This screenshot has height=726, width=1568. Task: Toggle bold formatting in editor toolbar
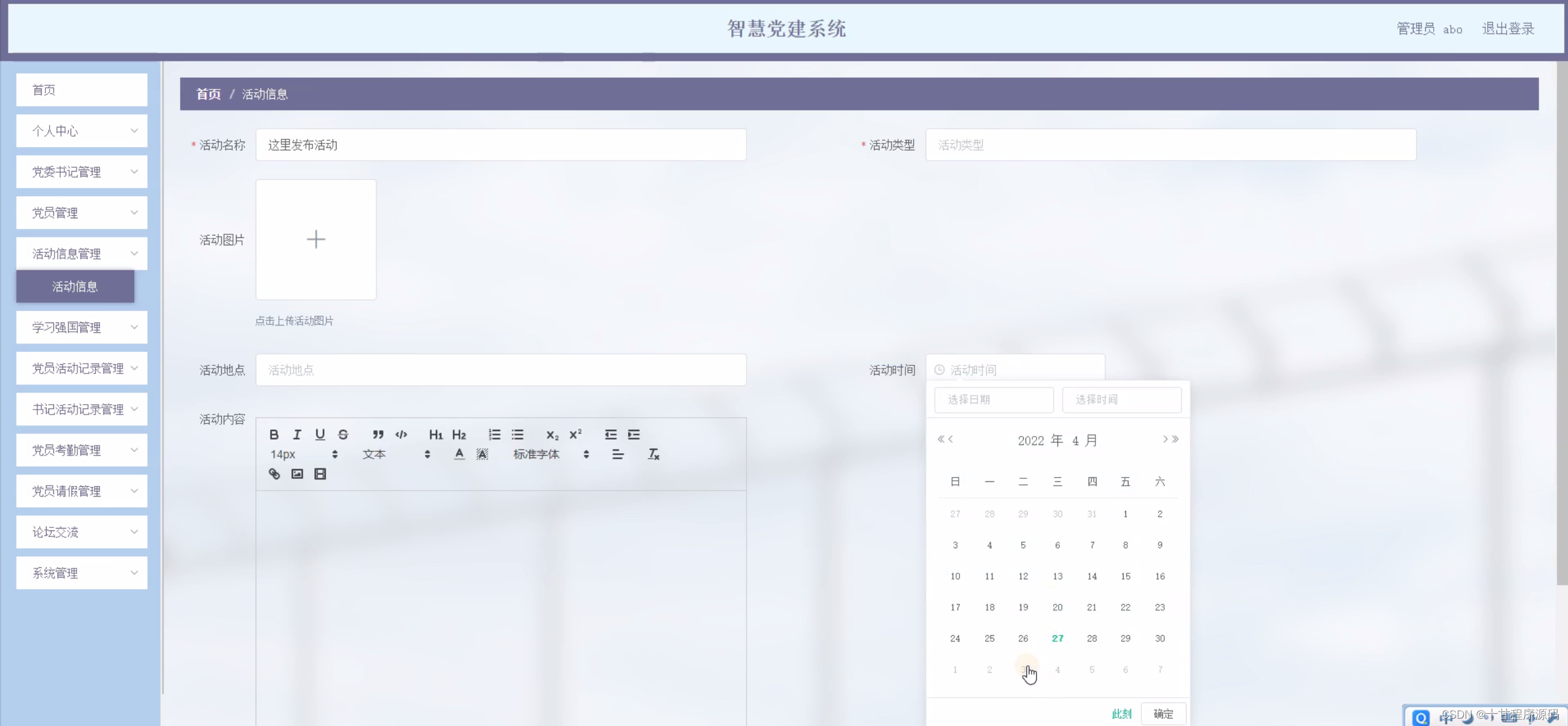[x=274, y=434]
